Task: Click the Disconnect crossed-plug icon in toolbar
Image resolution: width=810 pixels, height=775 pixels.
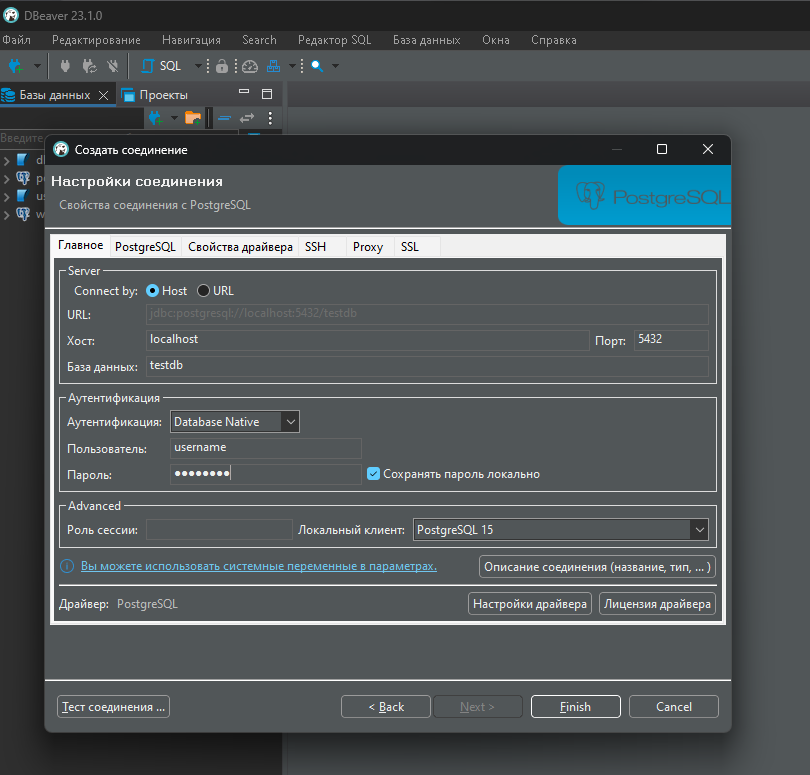Action: [x=113, y=66]
